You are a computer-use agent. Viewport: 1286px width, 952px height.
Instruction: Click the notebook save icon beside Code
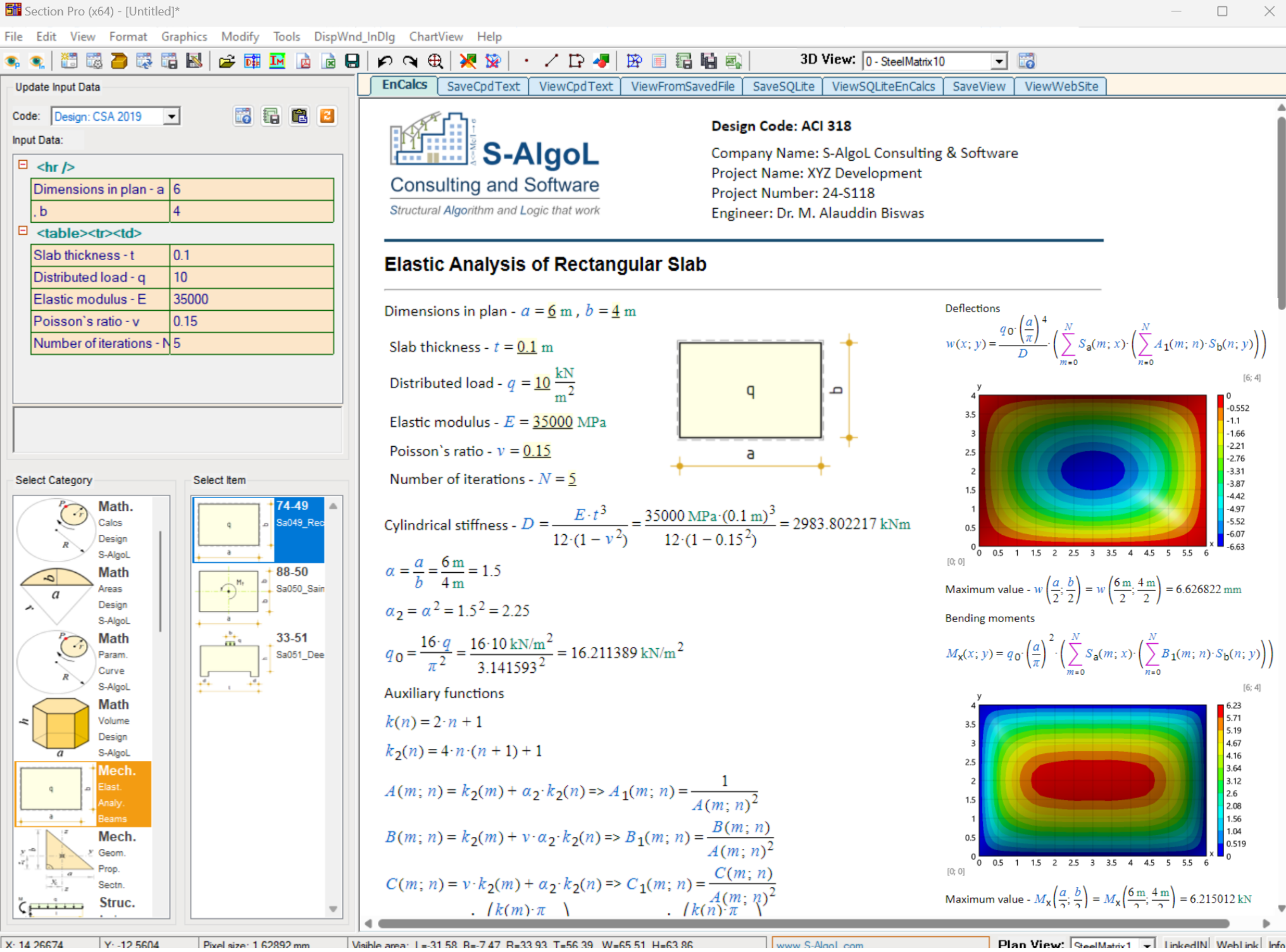pyautogui.click(x=272, y=116)
